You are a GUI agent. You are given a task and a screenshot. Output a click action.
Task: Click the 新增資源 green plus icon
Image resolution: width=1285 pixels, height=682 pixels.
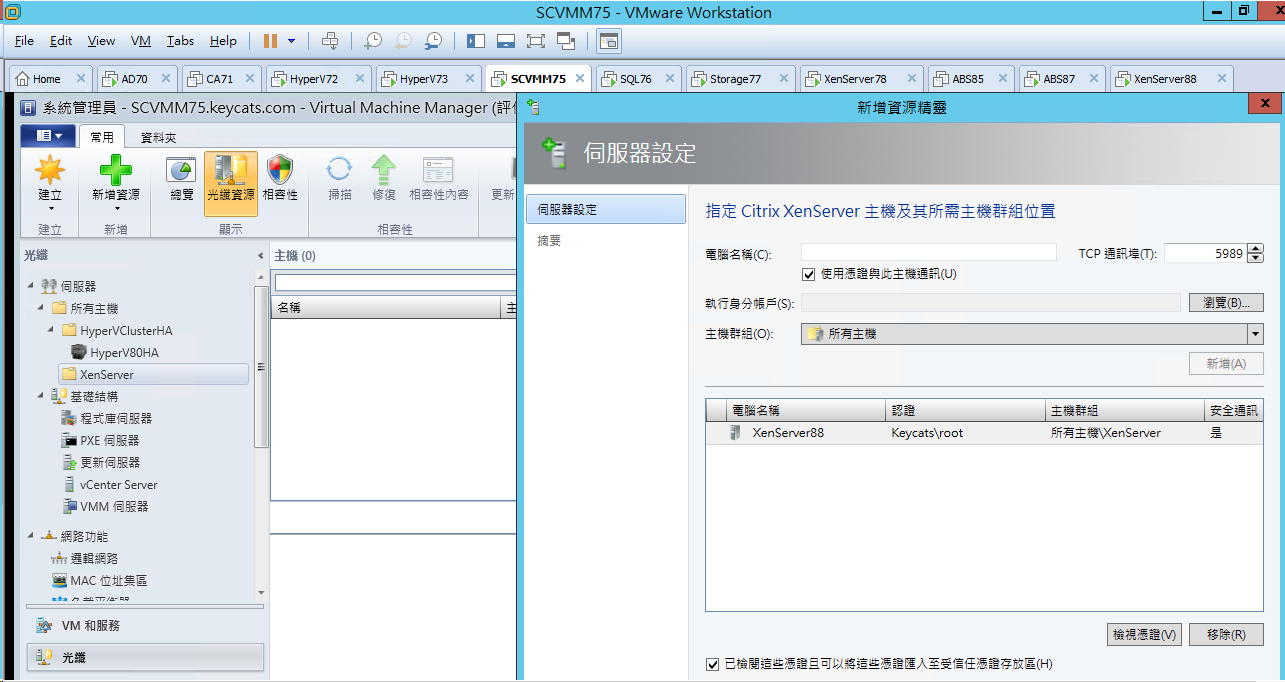pos(115,171)
